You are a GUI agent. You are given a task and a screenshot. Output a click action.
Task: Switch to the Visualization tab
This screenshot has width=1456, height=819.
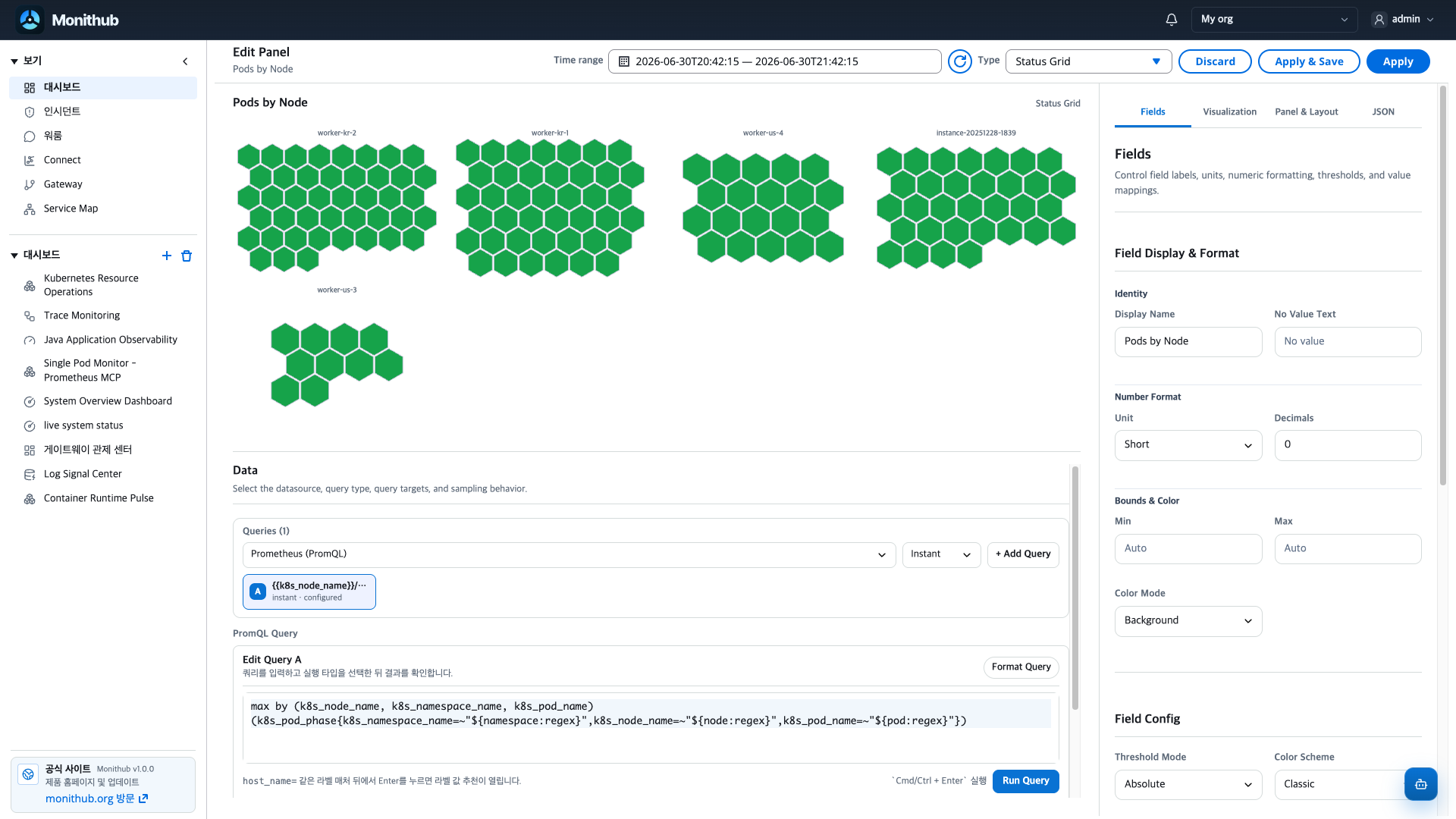pyautogui.click(x=1229, y=111)
